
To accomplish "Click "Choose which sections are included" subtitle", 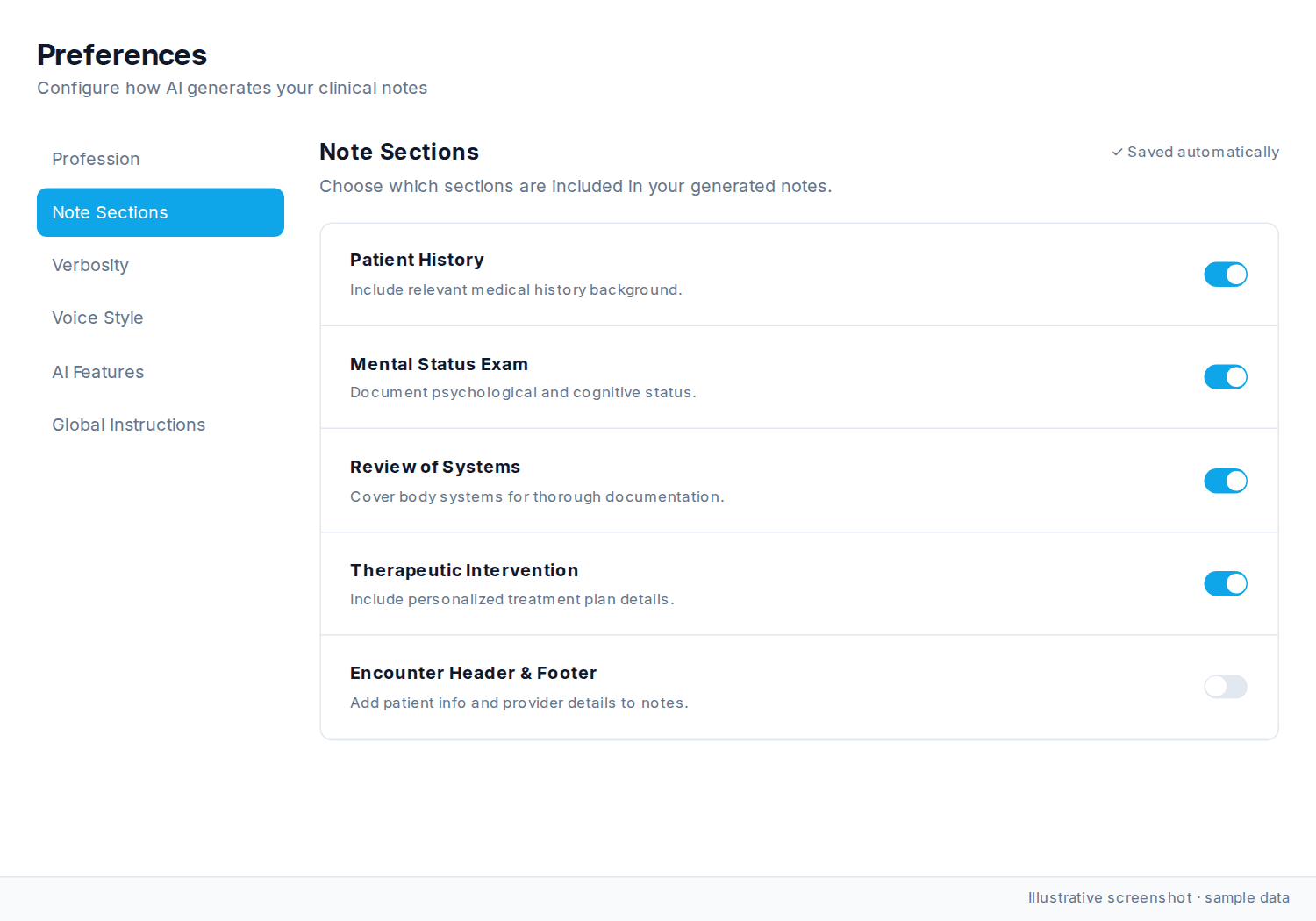I will (576, 186).
